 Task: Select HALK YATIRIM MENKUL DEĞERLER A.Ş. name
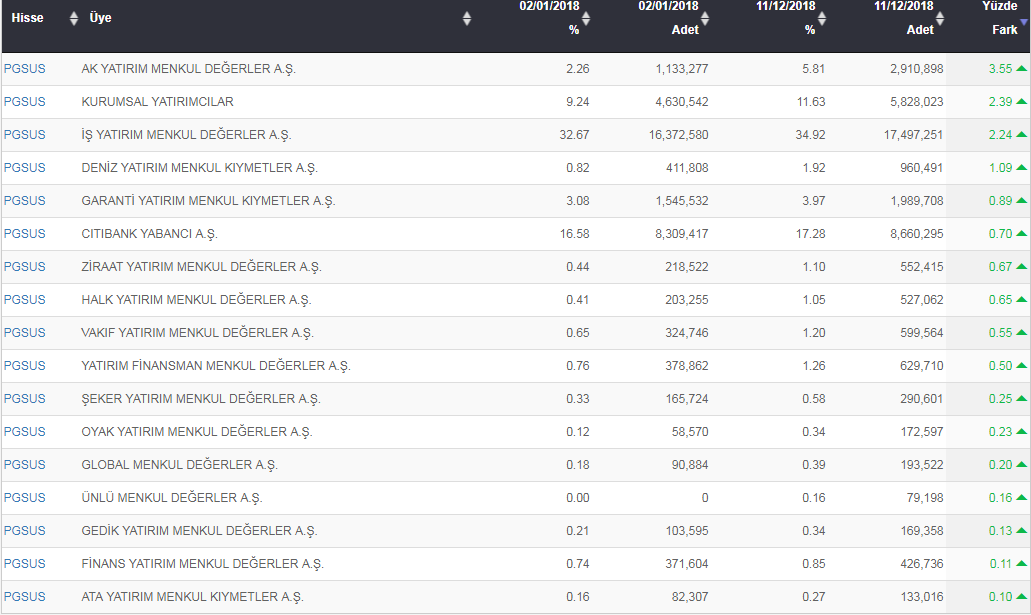point(196,300)
